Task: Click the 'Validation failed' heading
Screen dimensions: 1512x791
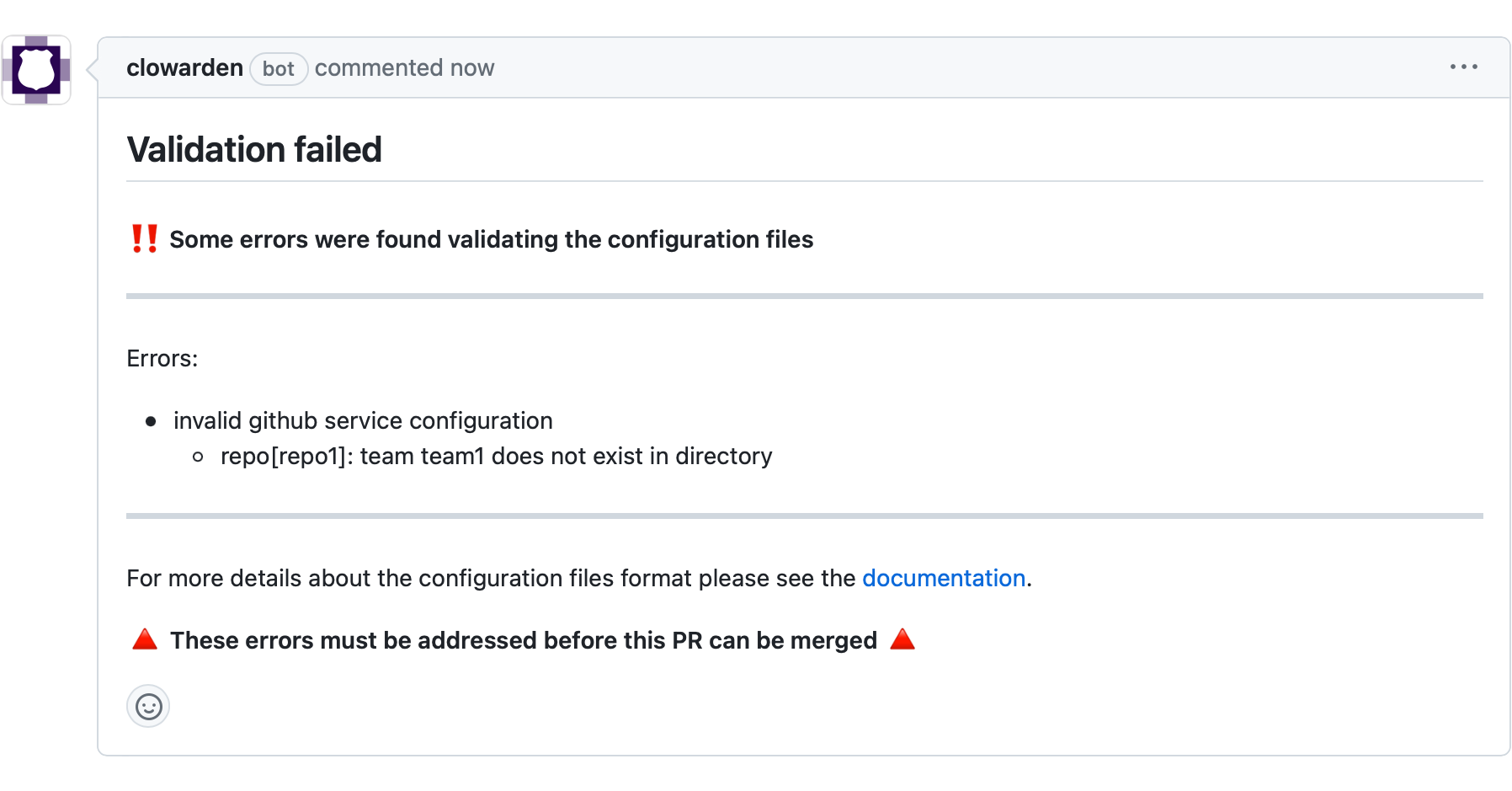Action: [254, 150]
